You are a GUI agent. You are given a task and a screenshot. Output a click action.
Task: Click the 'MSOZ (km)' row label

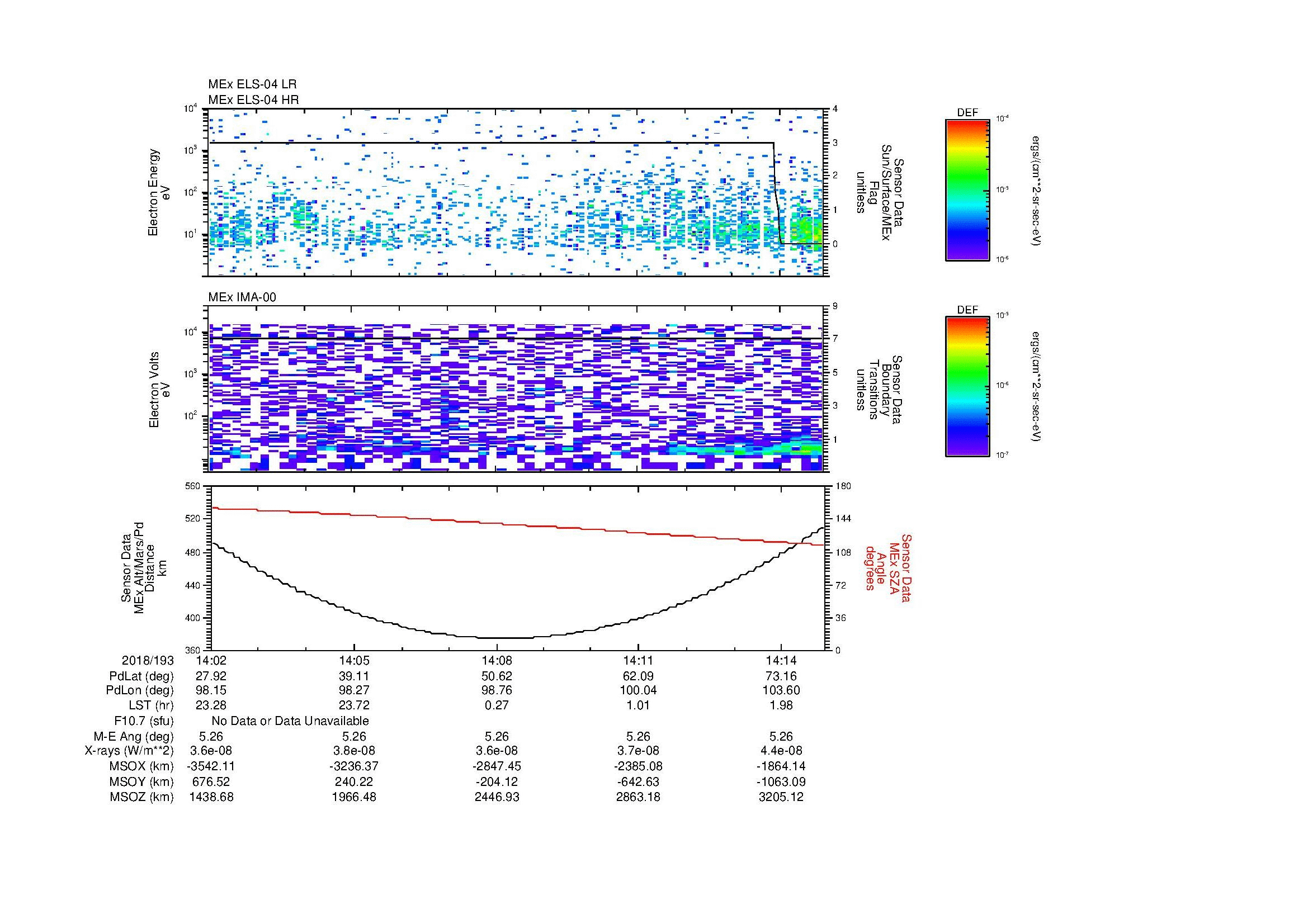pyautogui.click(x=141, y=797)
